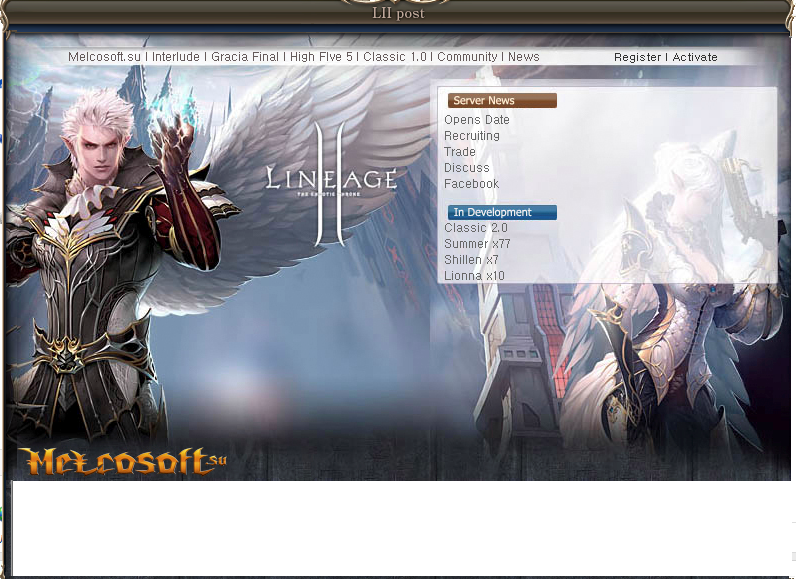Open Classic 1.0 navigation item

[394, 57]
